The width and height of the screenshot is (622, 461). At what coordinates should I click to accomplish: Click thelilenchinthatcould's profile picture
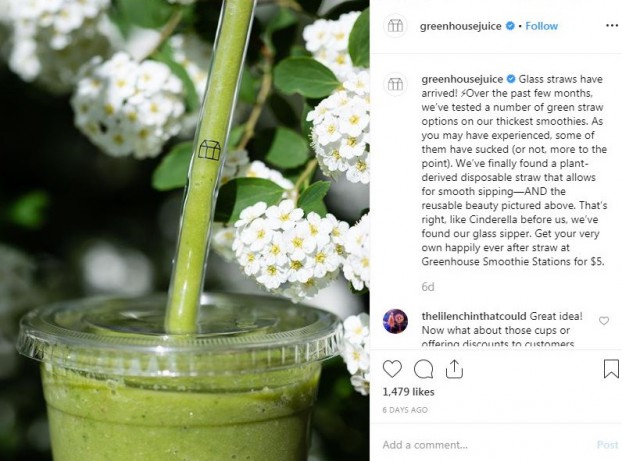click(395, 321)
